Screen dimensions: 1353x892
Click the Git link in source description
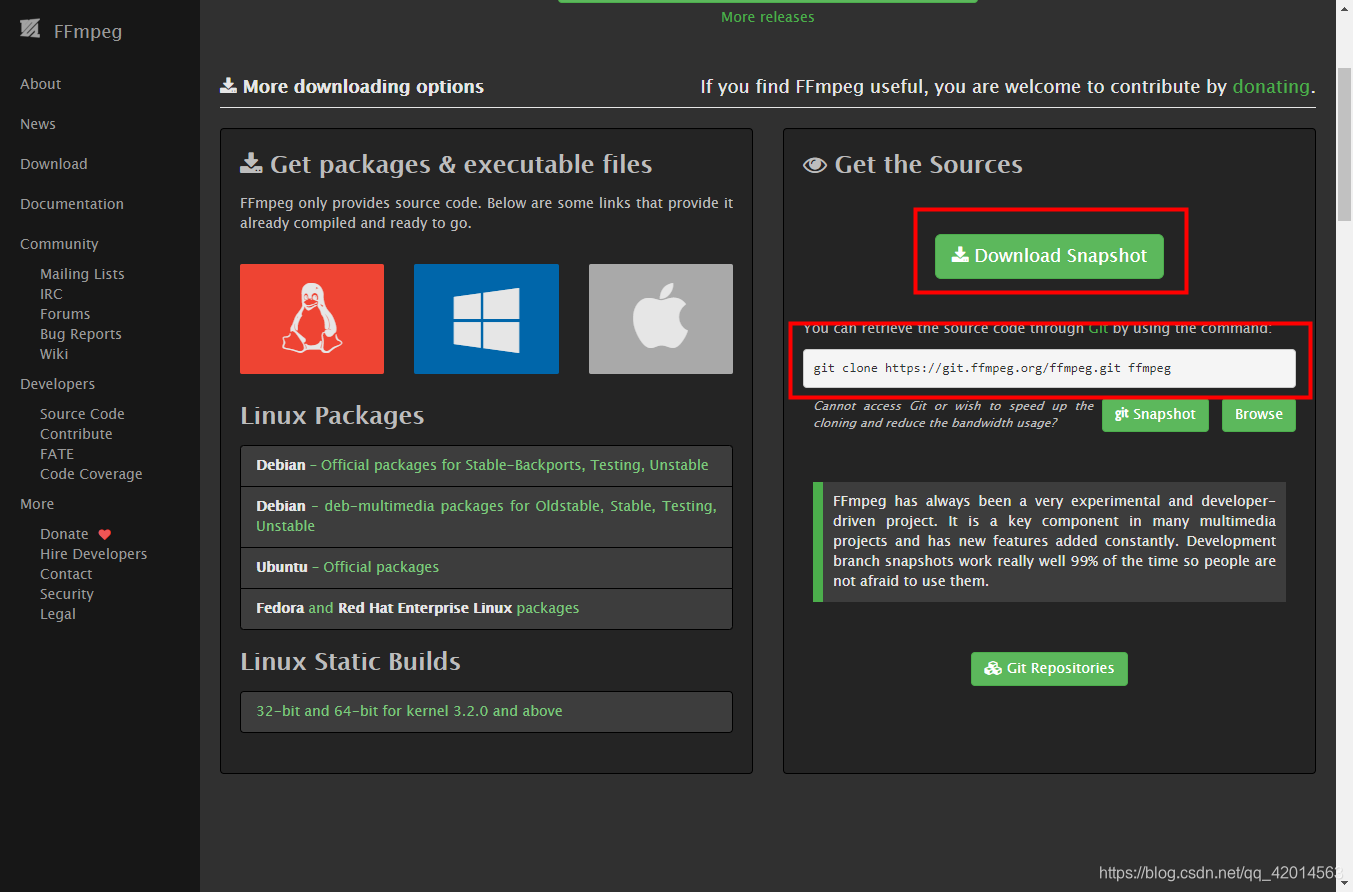pos(1098,328)
